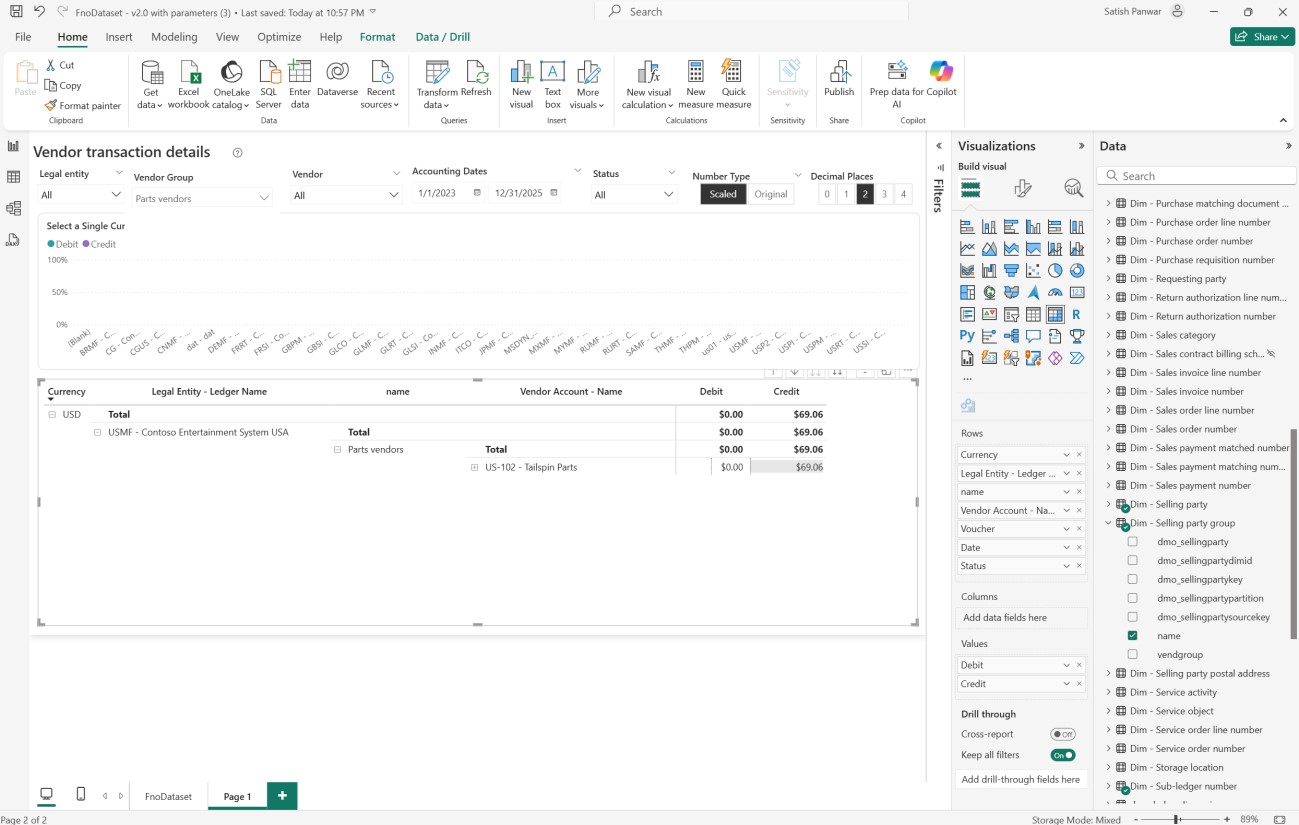
Task: Open the Status slicer dropdown
Action: point(668,195)
